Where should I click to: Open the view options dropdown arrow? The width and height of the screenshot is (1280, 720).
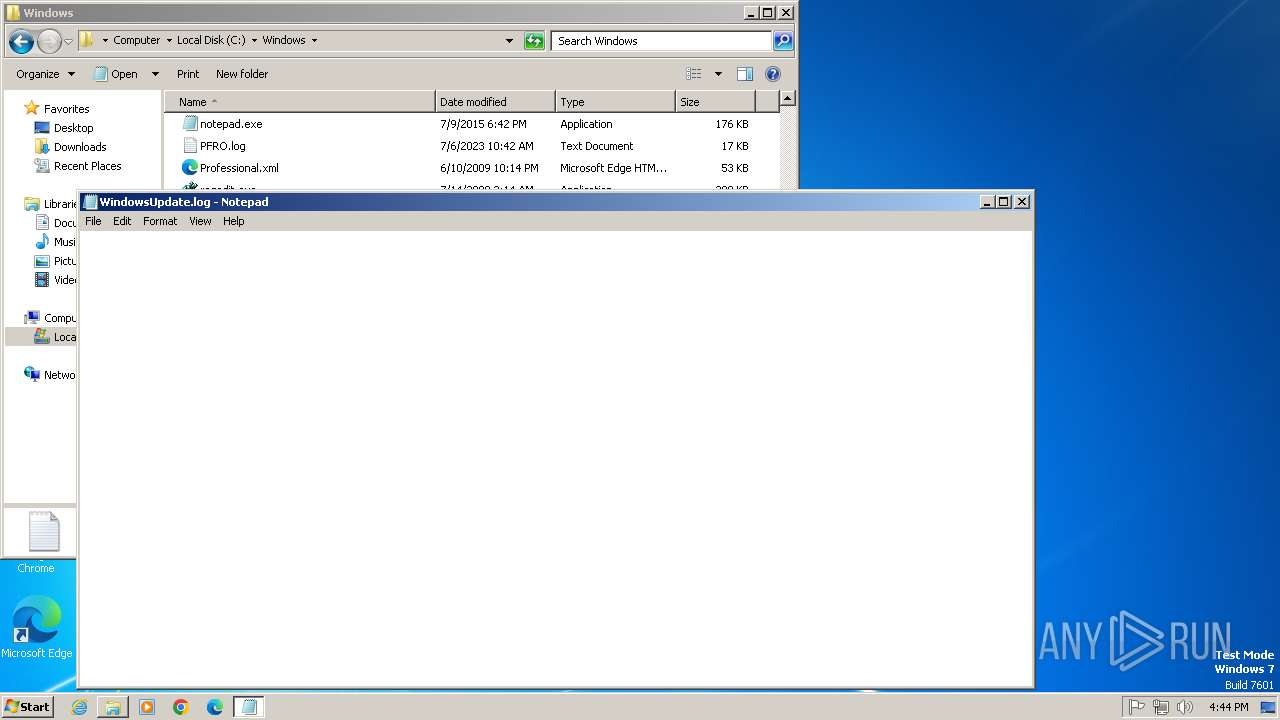pyautogui.click(x=718, y=74)
